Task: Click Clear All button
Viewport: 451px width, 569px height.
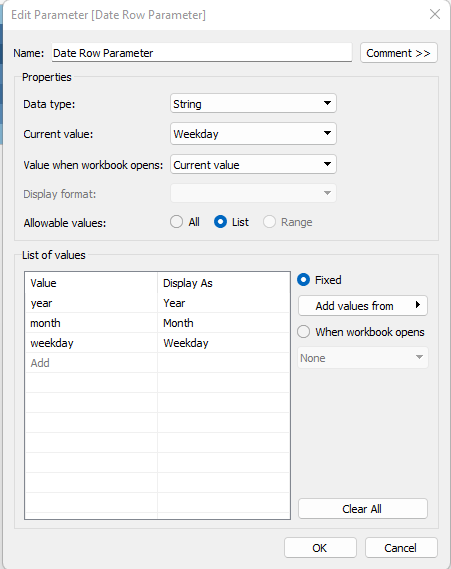Action: (363, 509)
